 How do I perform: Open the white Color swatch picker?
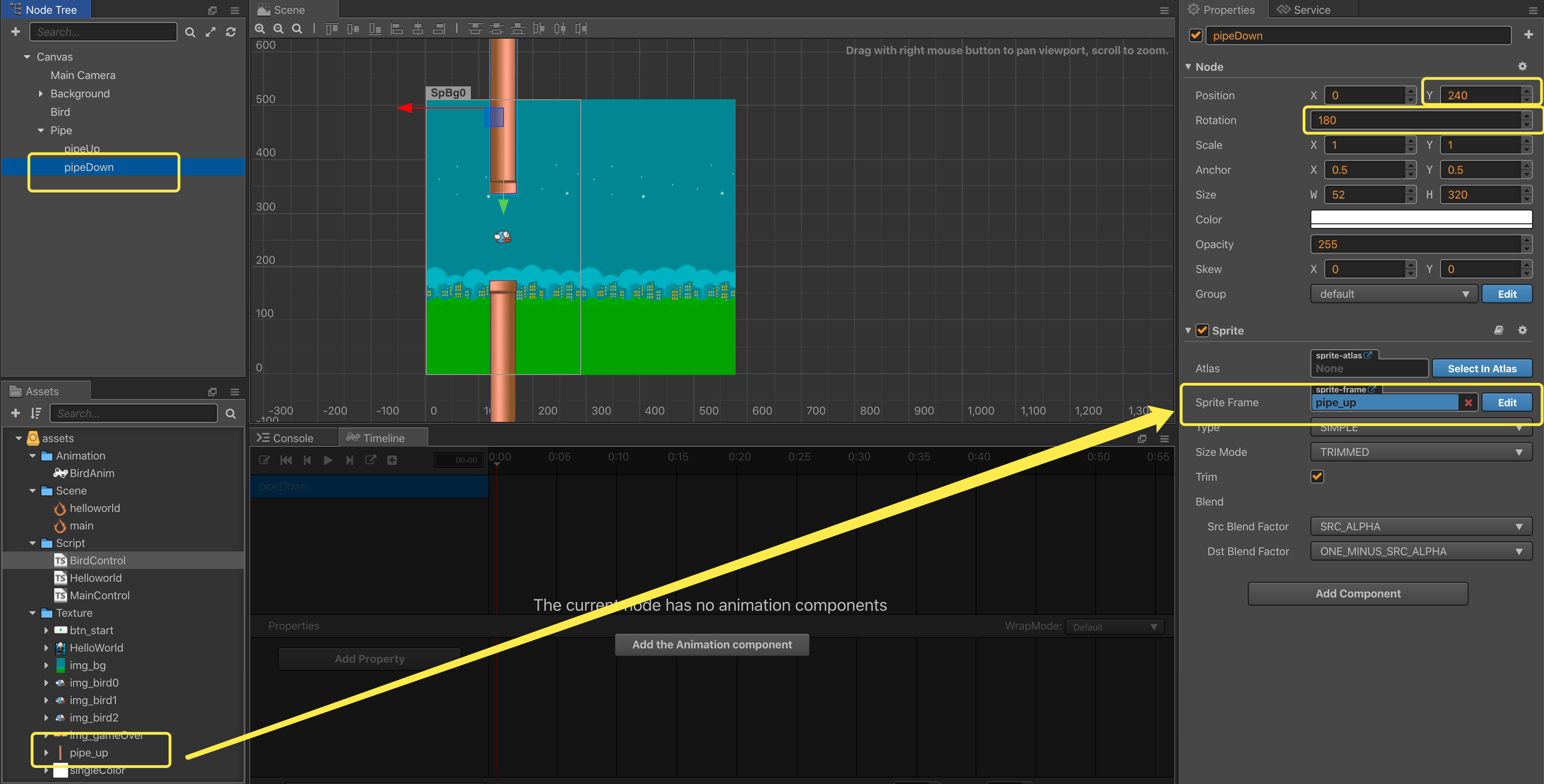tap(1421, 219)
